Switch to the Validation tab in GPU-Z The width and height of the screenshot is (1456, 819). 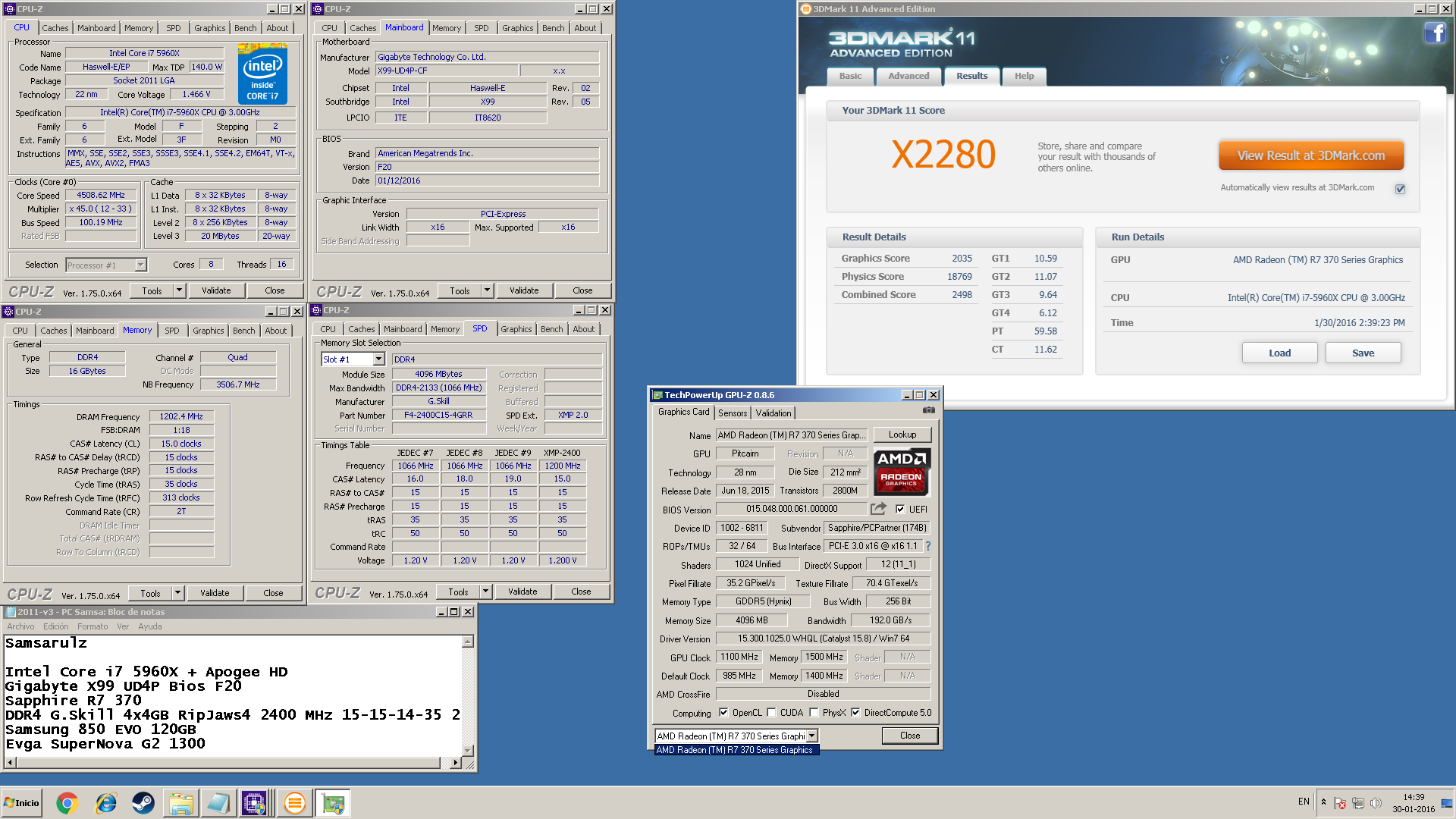click(773, 413)
